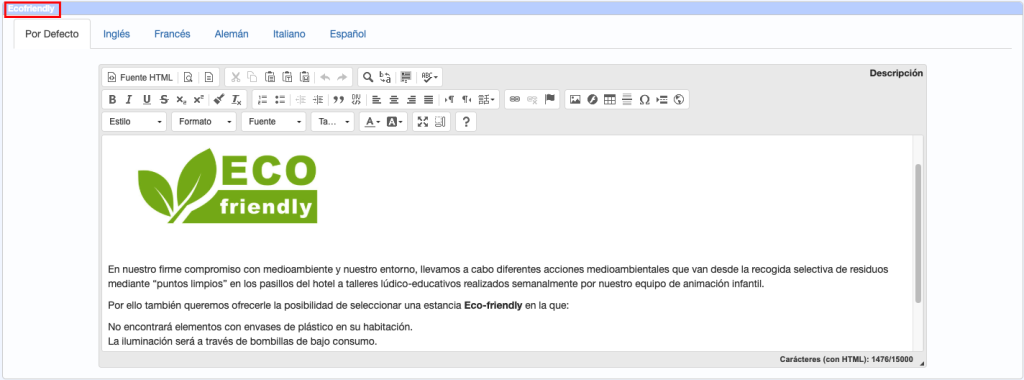
Task: Open the Set Language dropdown
Action: tap(487, 99)
